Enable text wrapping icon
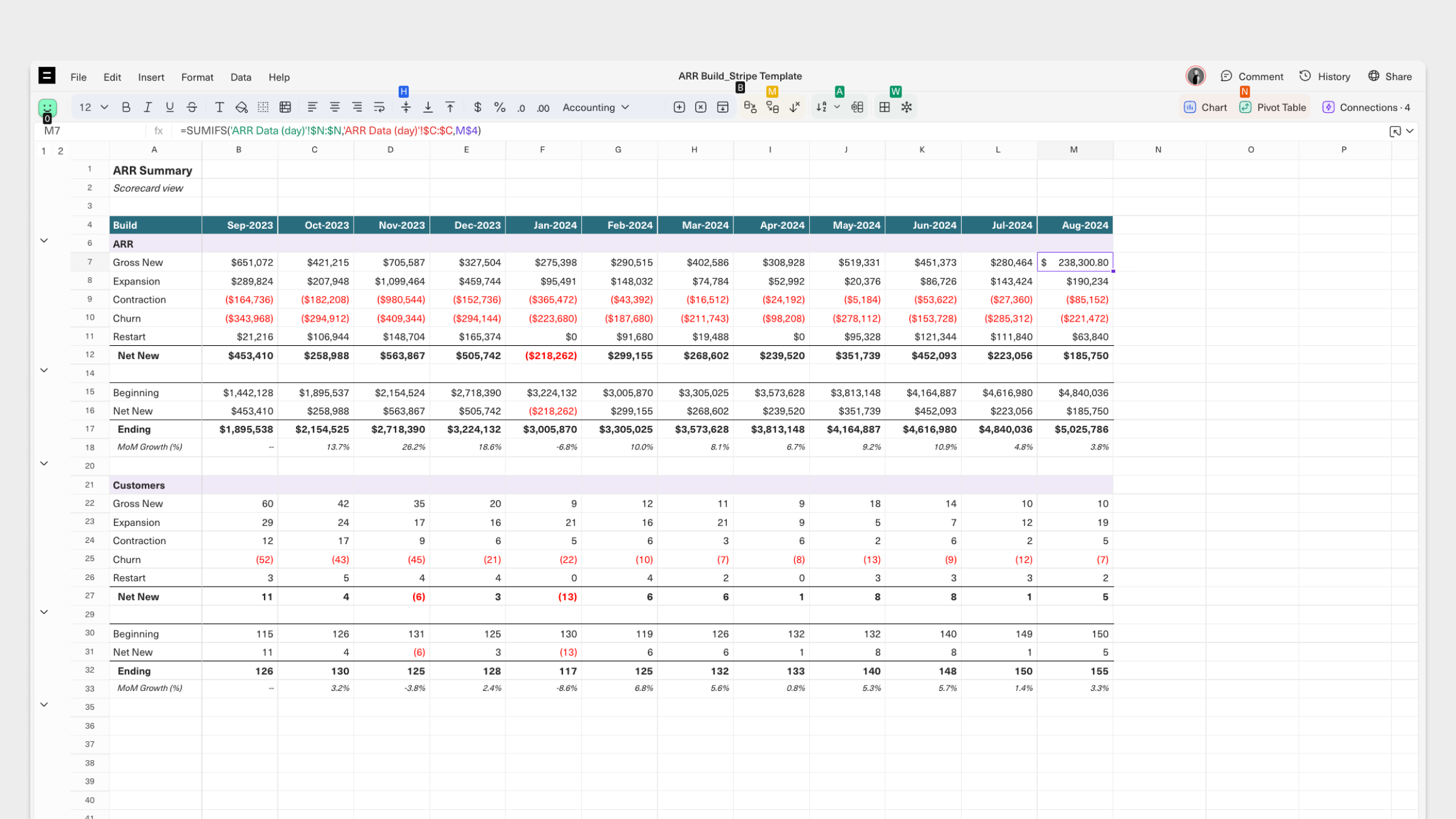 (x=379, y=107)
